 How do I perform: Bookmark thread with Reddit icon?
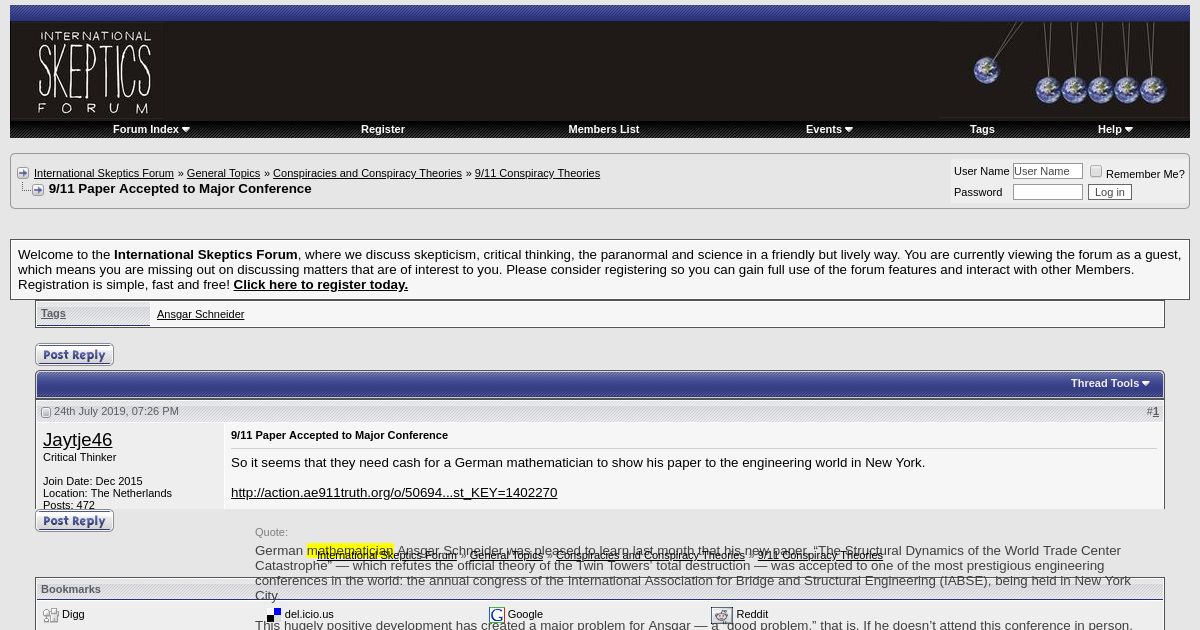pyautogui.click(x=722, y=615)
